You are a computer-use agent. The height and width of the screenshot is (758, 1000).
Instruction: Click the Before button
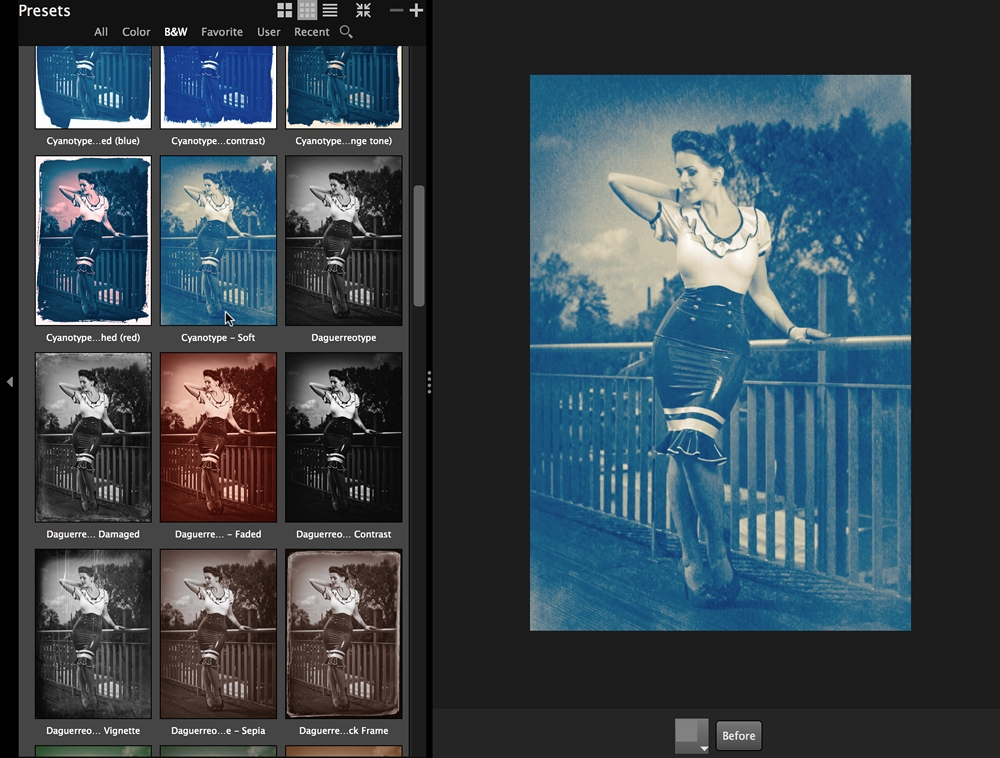[739, 736]
